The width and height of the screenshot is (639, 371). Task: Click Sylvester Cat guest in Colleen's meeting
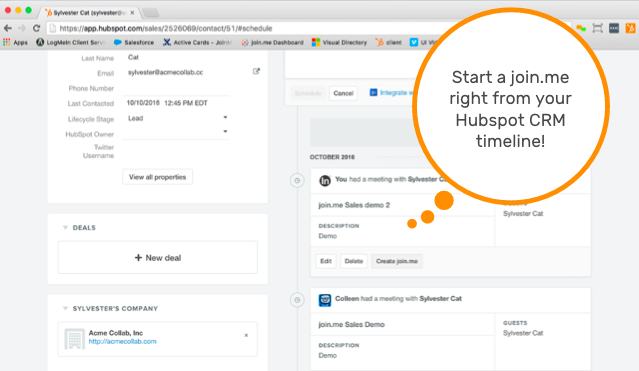(523, 333)
